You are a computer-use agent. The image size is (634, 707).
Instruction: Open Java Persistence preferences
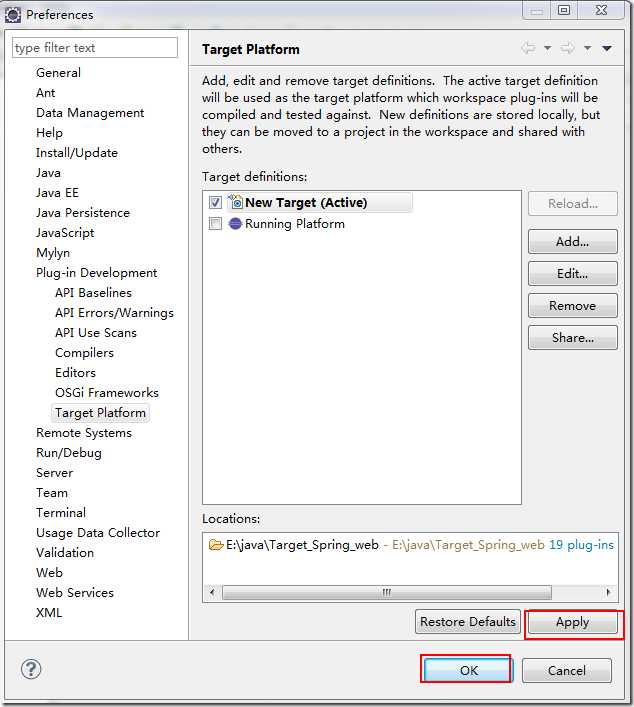tap(83, 212)
